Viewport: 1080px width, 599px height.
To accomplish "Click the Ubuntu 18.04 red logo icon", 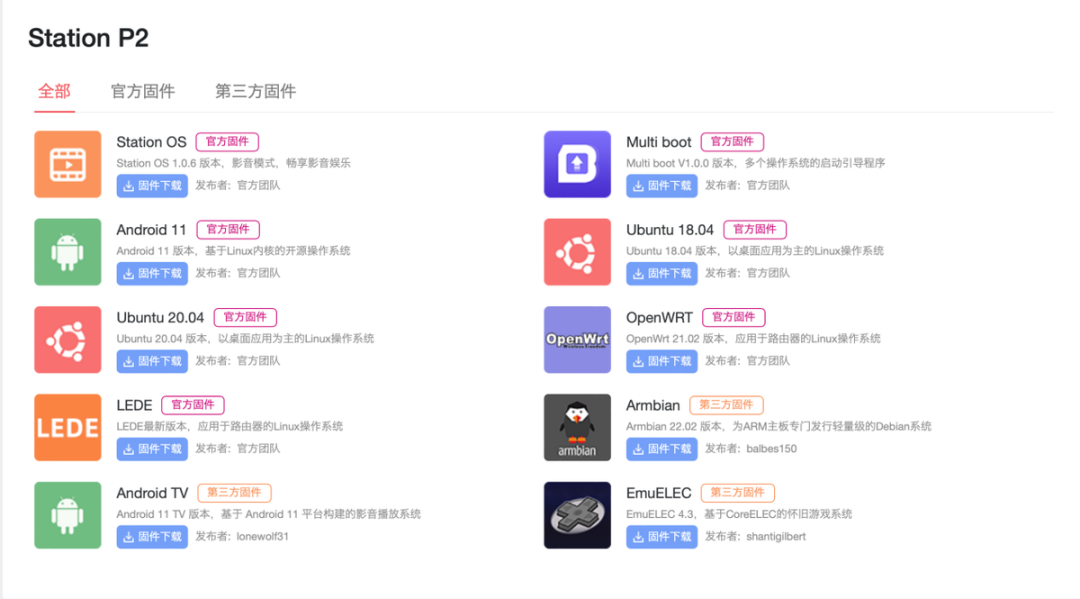I will (x=577, y=251).
